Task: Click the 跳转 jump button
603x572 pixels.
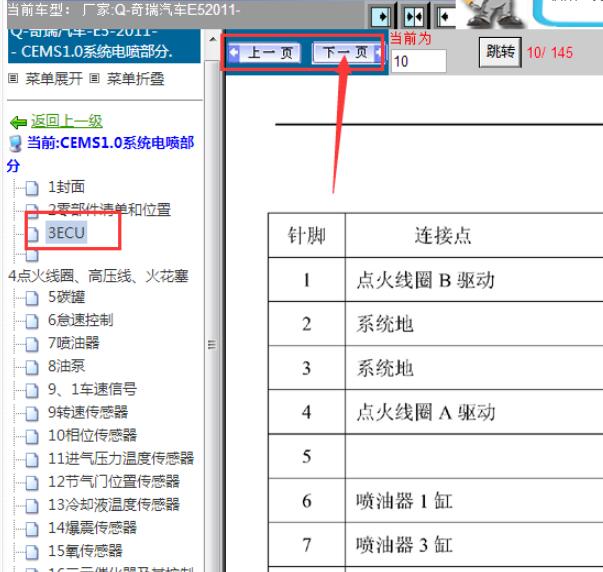Action: 500,52
